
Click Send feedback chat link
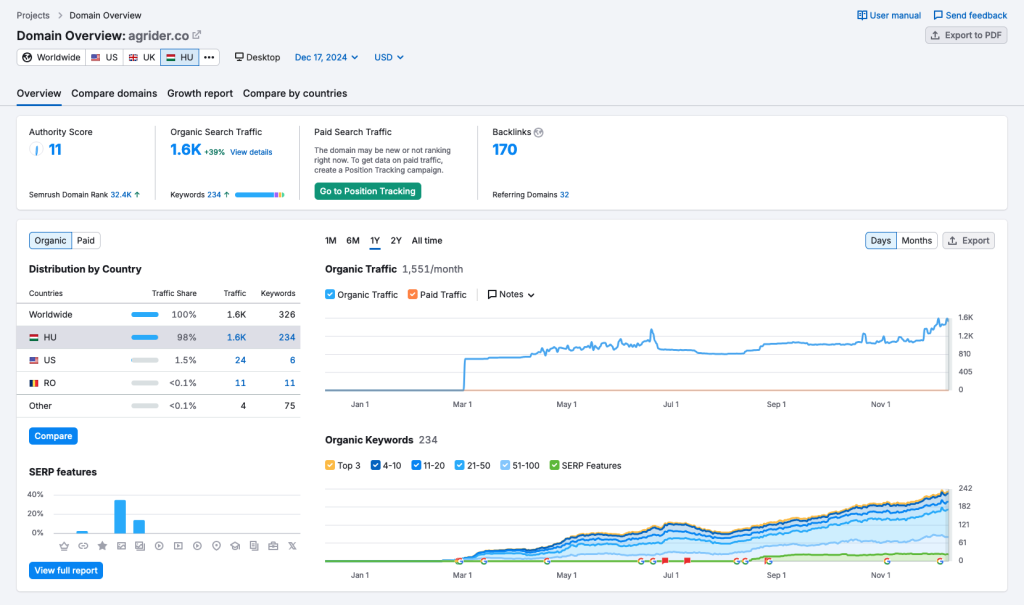[970, 15]
